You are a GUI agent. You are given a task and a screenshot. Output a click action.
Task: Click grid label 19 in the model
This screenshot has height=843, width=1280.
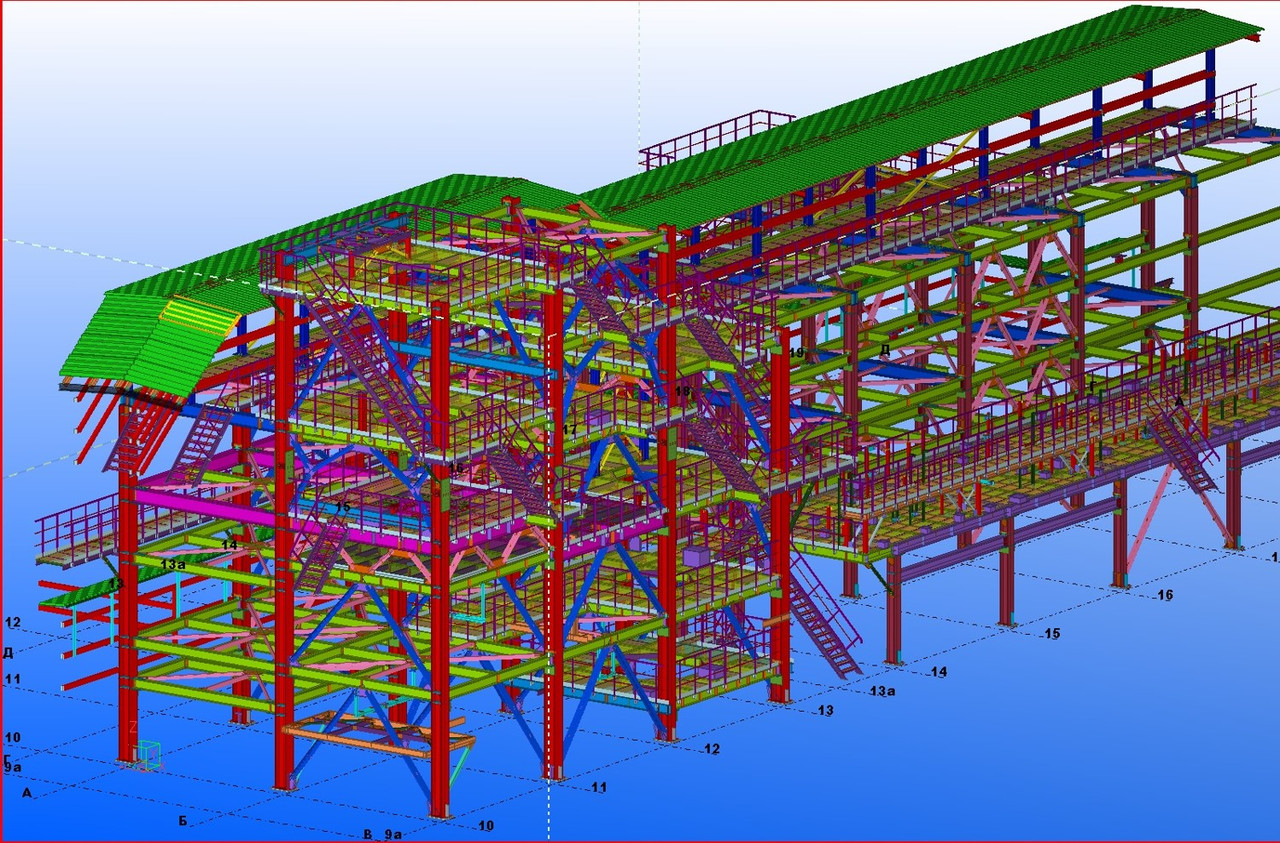click(x=796, y=352)
